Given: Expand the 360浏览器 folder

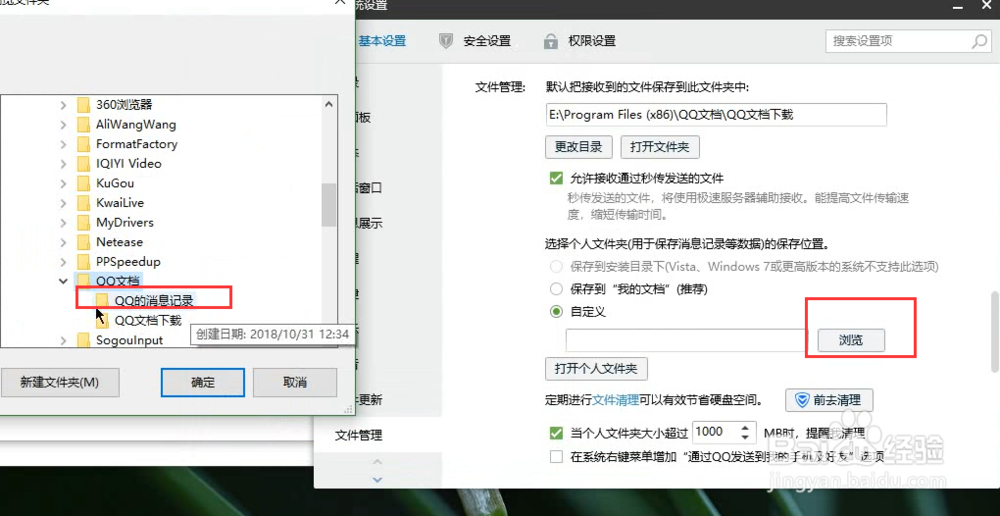Looking at the screenshot, I should tap(63, 105).
